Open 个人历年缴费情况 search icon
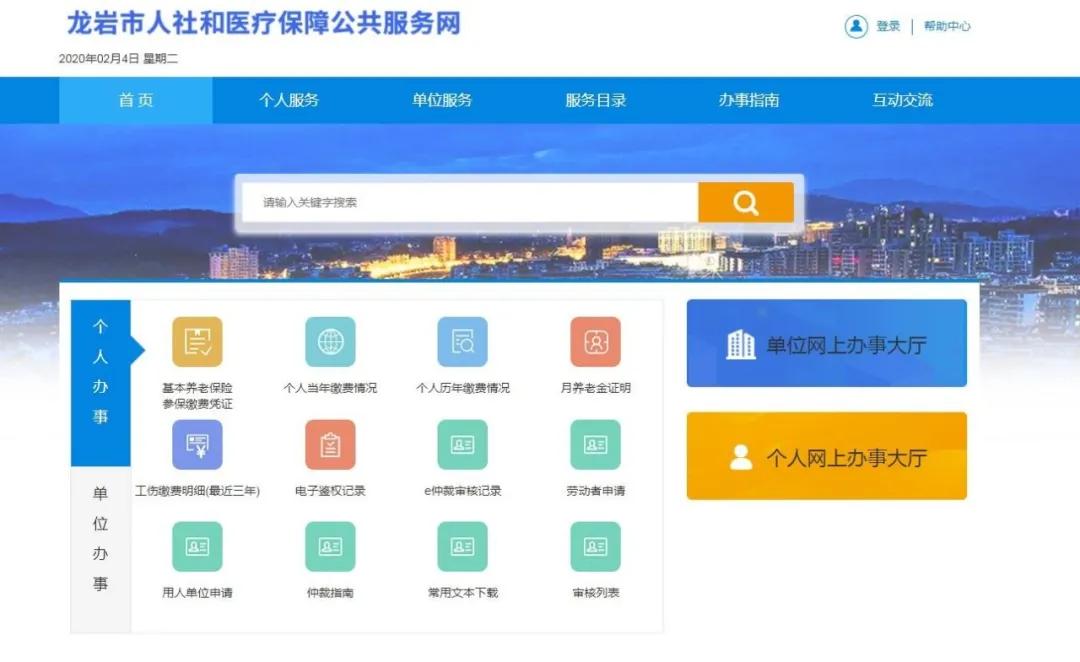 tap(462, 342)
